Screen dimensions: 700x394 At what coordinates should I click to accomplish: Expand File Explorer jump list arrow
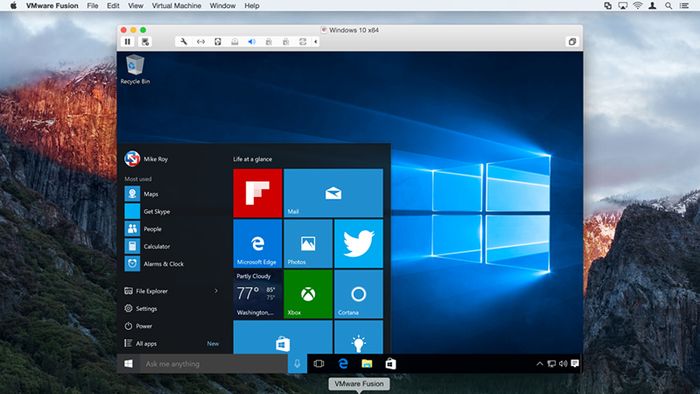pos(216,291)
